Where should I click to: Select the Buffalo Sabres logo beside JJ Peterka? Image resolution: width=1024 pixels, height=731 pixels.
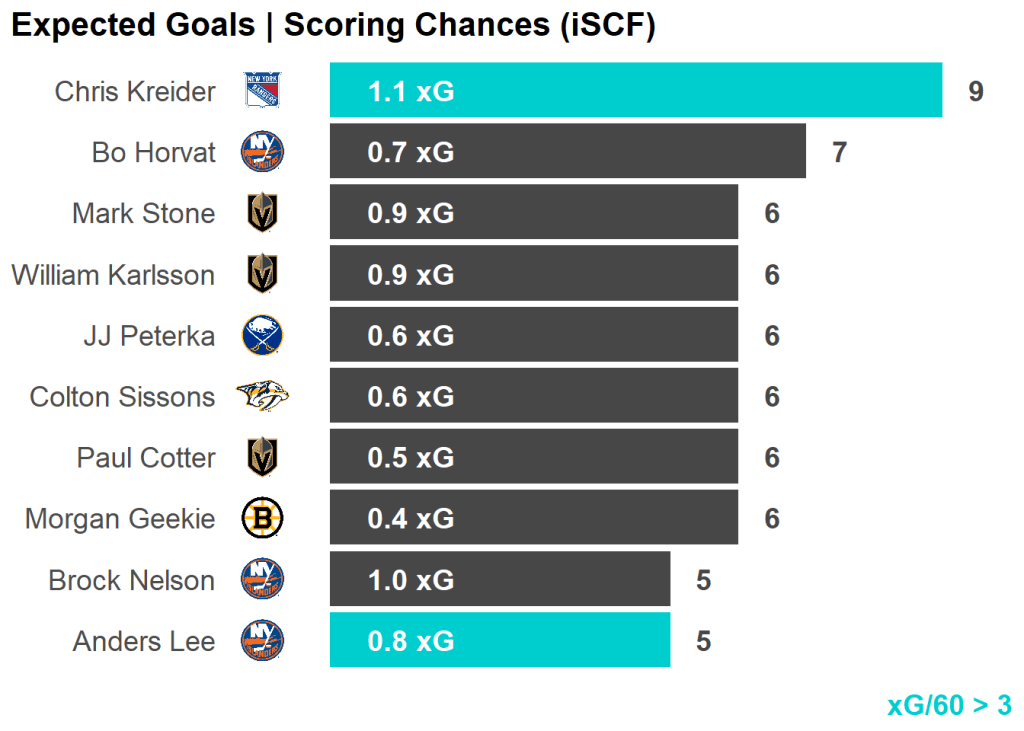pyautogui.click(x=262, y=335)
